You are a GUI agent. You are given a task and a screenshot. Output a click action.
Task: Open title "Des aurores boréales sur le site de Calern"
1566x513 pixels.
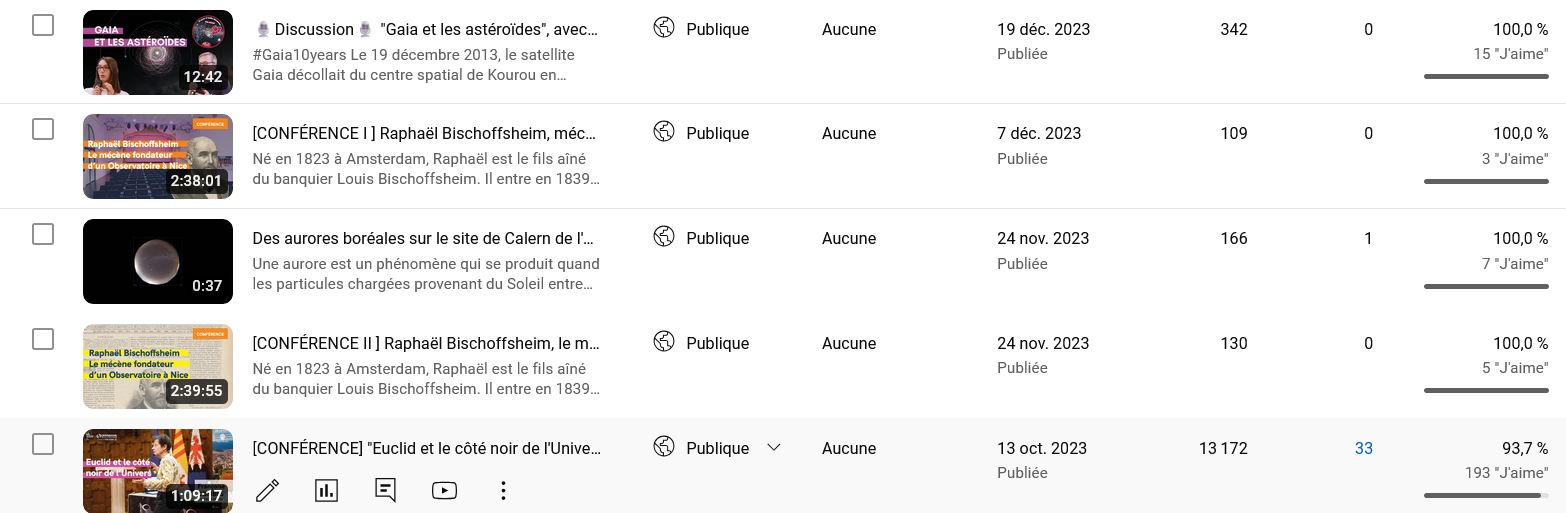[424, 238]
